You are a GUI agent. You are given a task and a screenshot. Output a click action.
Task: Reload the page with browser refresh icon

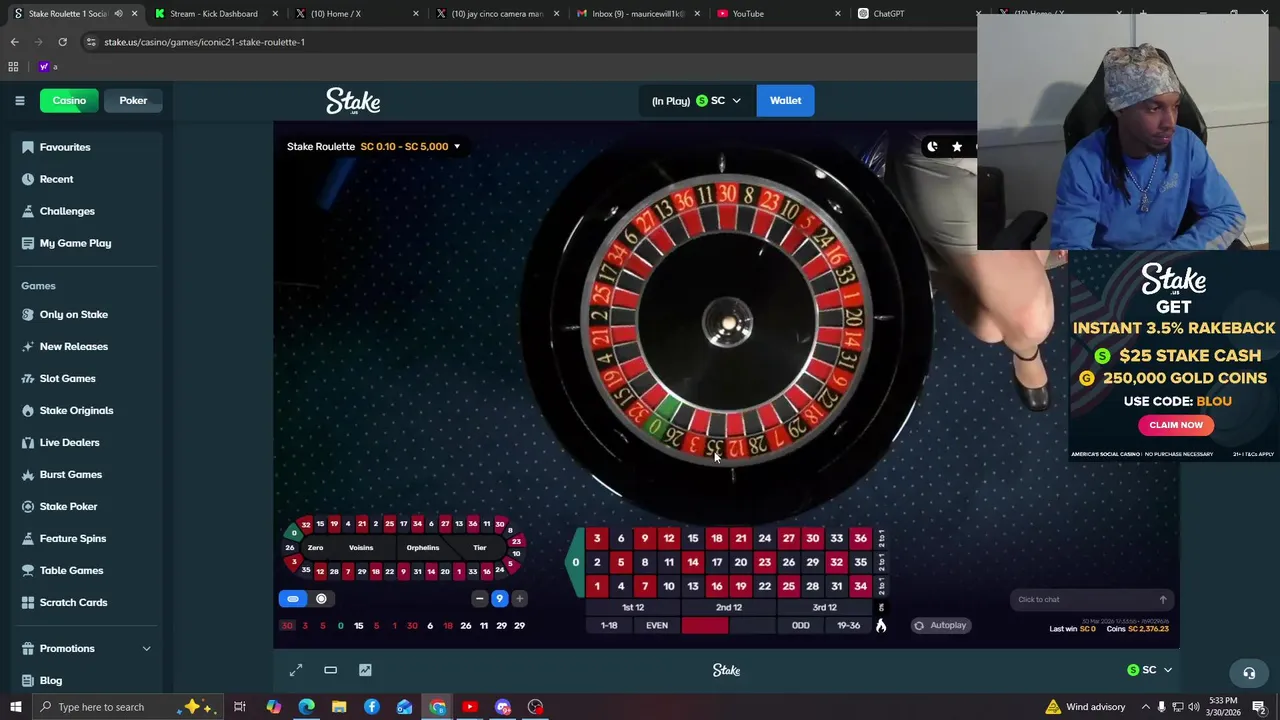[62, 42]
